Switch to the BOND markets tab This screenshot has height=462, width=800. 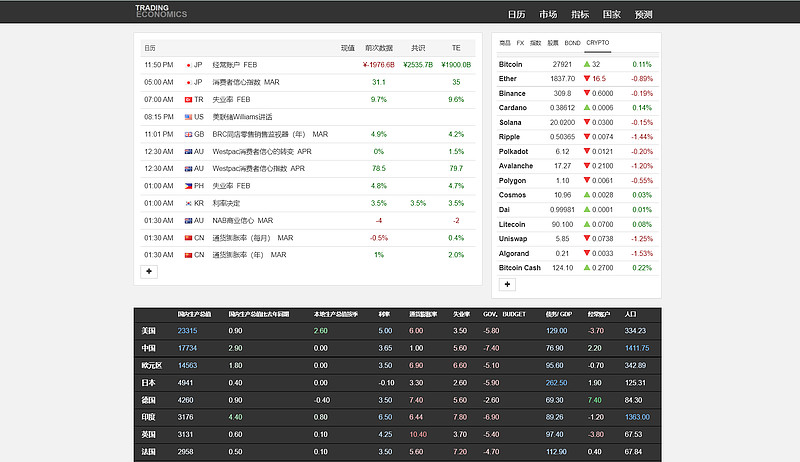coord(572,43)
